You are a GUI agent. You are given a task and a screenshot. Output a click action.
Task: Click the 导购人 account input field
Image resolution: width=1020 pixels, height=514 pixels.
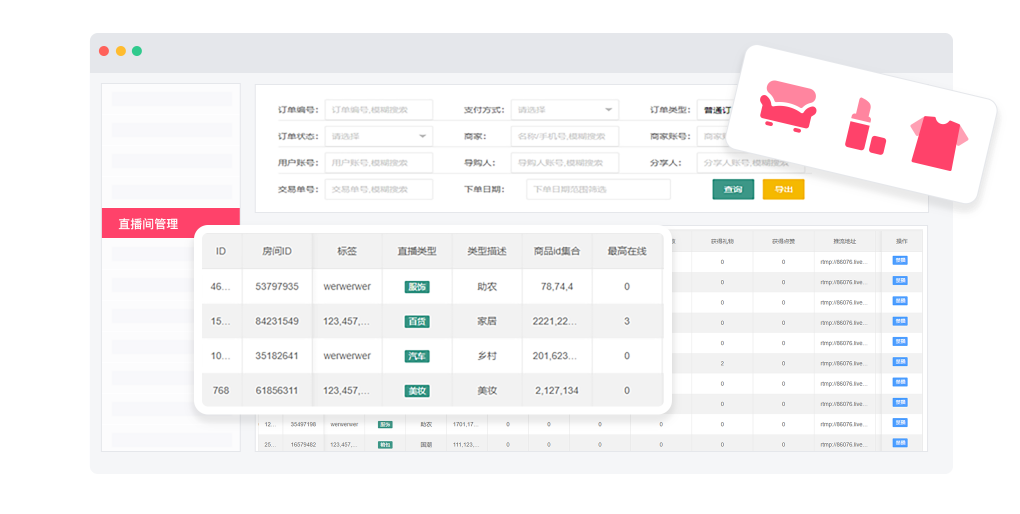pos(564,163)
